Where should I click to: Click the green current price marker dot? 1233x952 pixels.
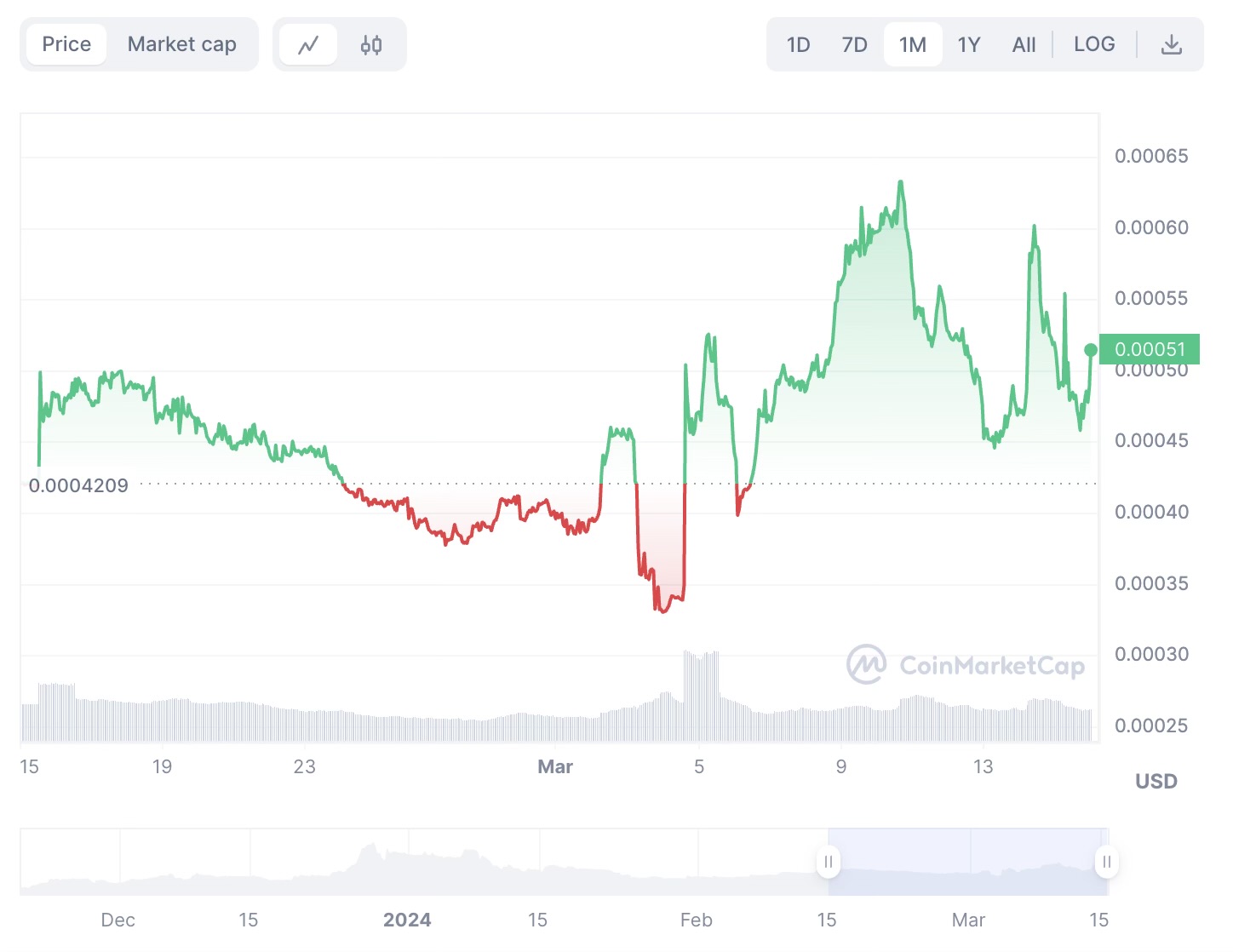(1091, 350)
